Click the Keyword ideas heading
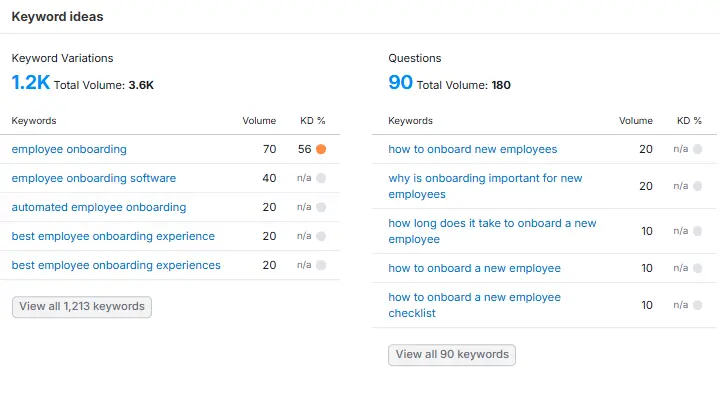 point(57,17)
